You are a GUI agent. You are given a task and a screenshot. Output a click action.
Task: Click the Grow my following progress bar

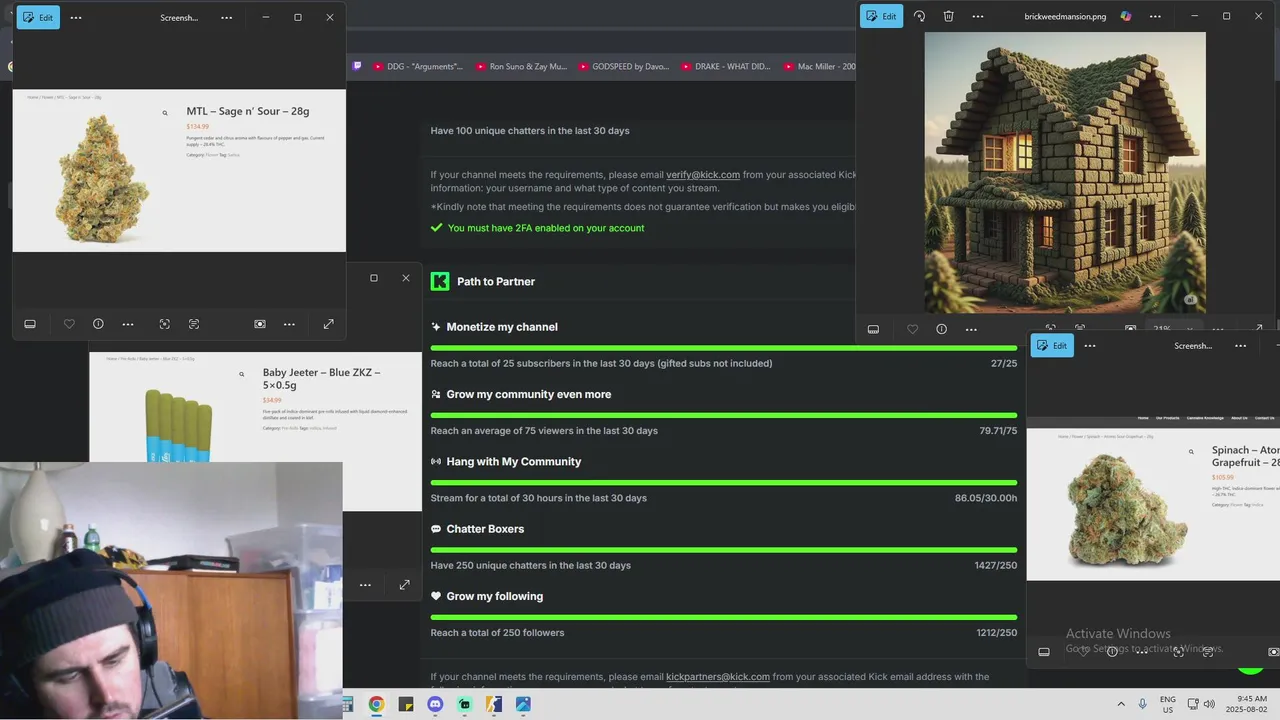point(724,617)
